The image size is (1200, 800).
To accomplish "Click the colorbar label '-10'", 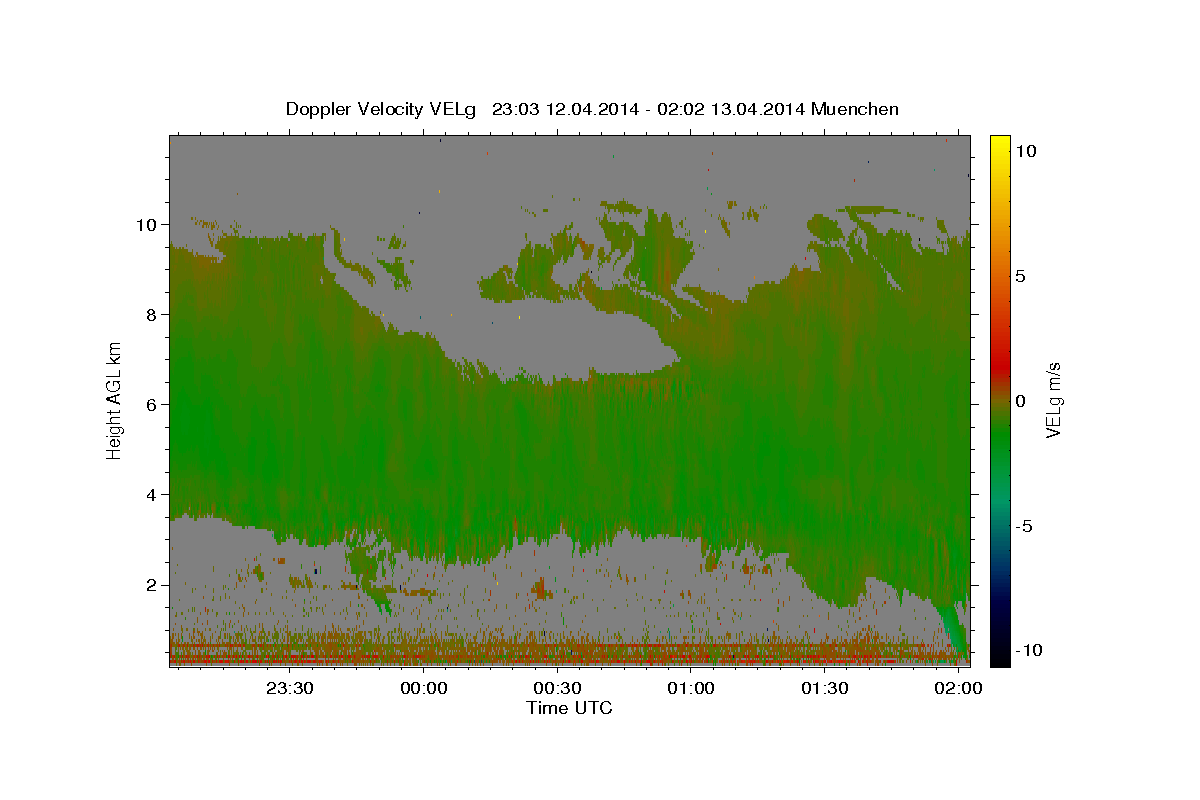I will click(x=1029, y=650).
